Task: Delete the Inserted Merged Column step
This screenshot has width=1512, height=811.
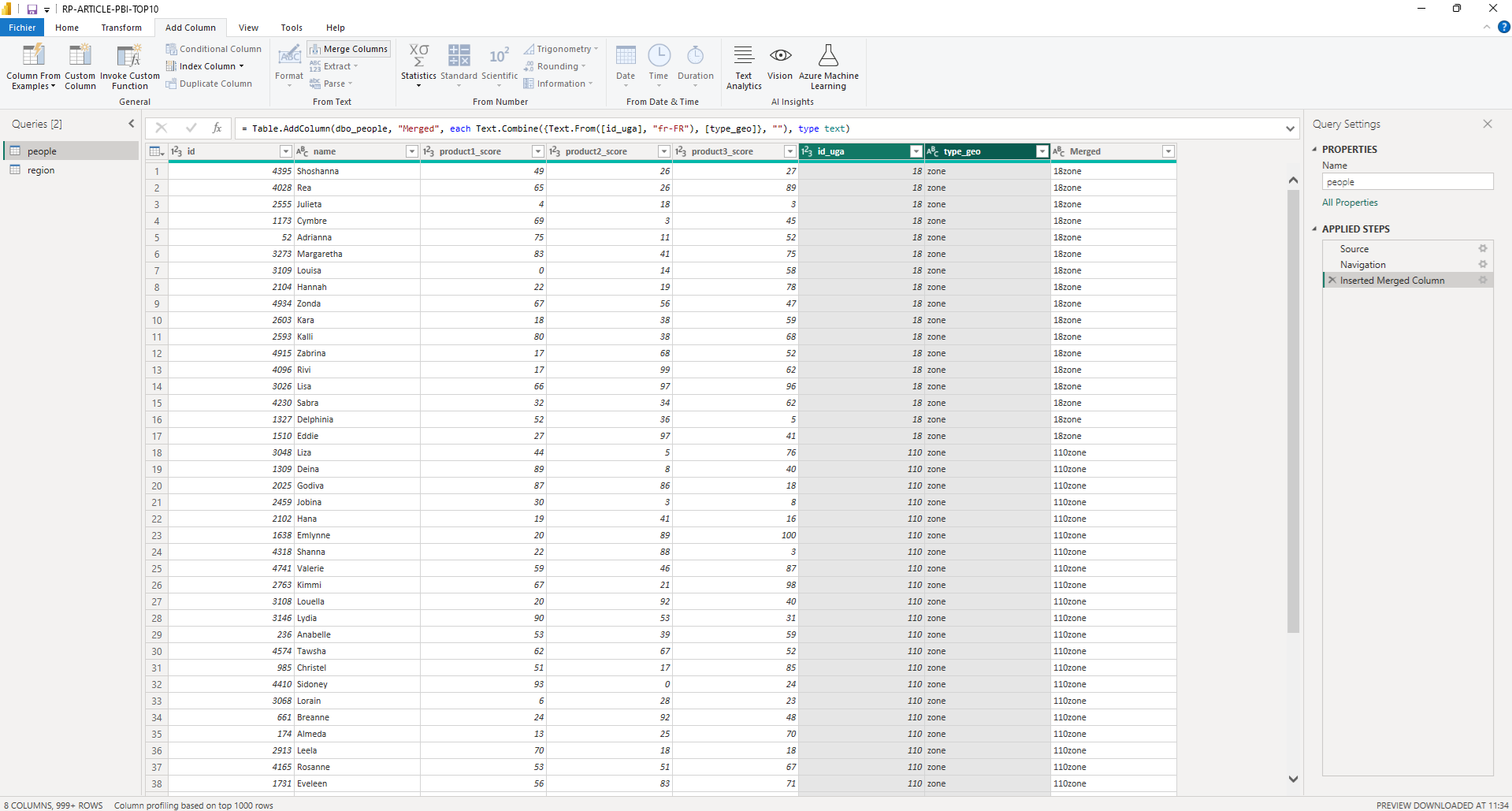Action: point(1332,280)
